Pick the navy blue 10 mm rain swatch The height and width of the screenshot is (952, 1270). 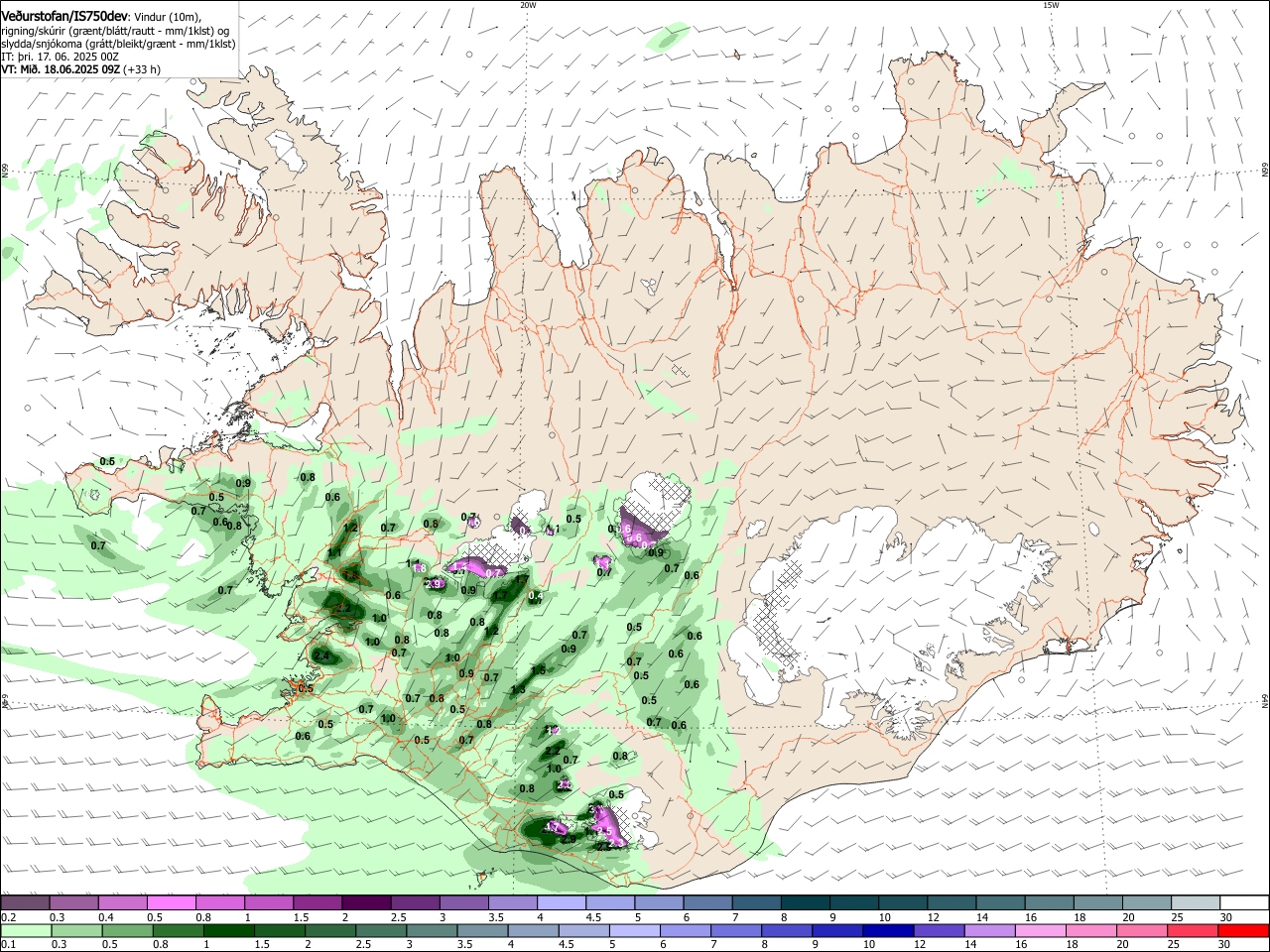886,931
